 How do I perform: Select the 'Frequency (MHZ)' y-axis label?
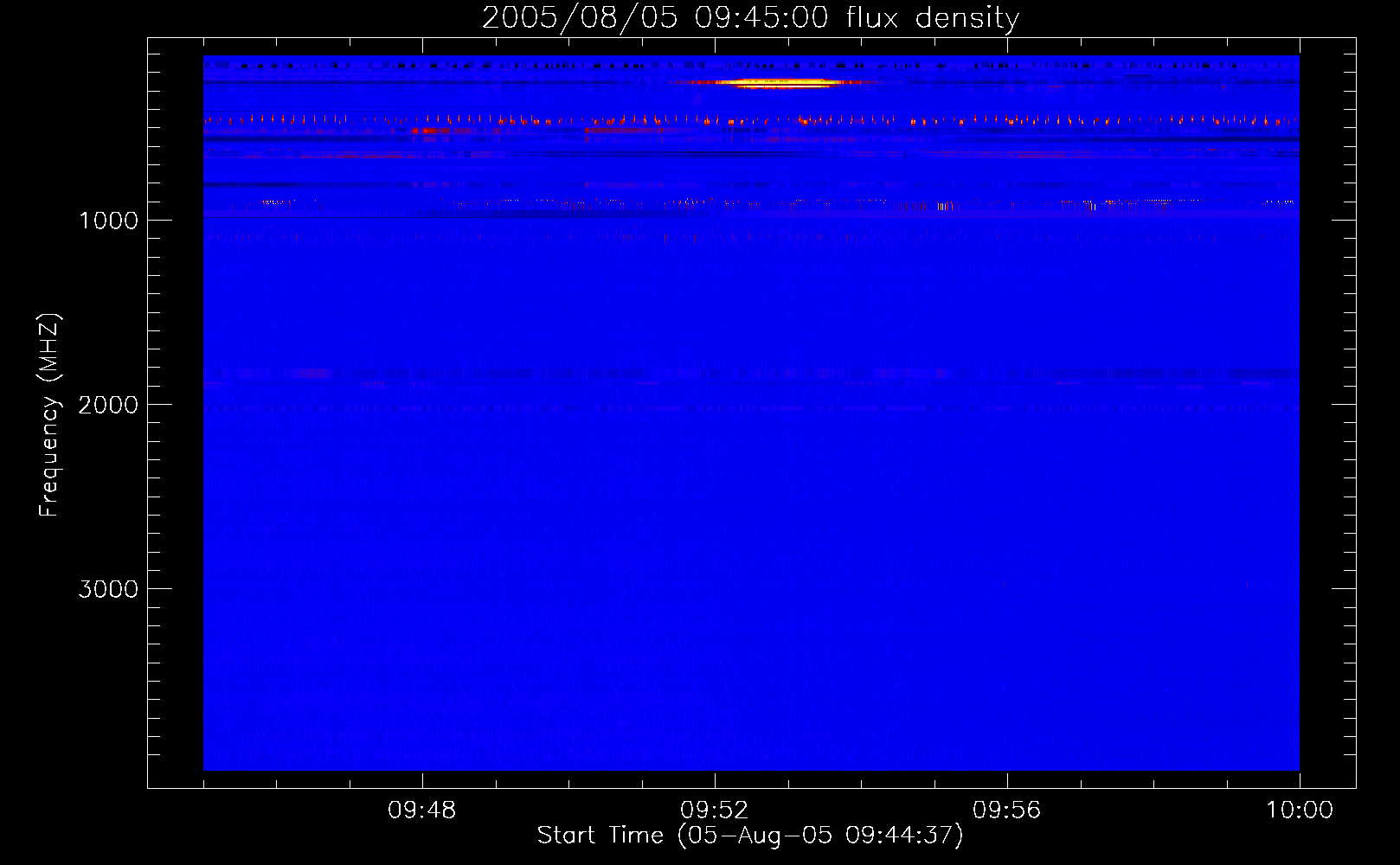49,415
